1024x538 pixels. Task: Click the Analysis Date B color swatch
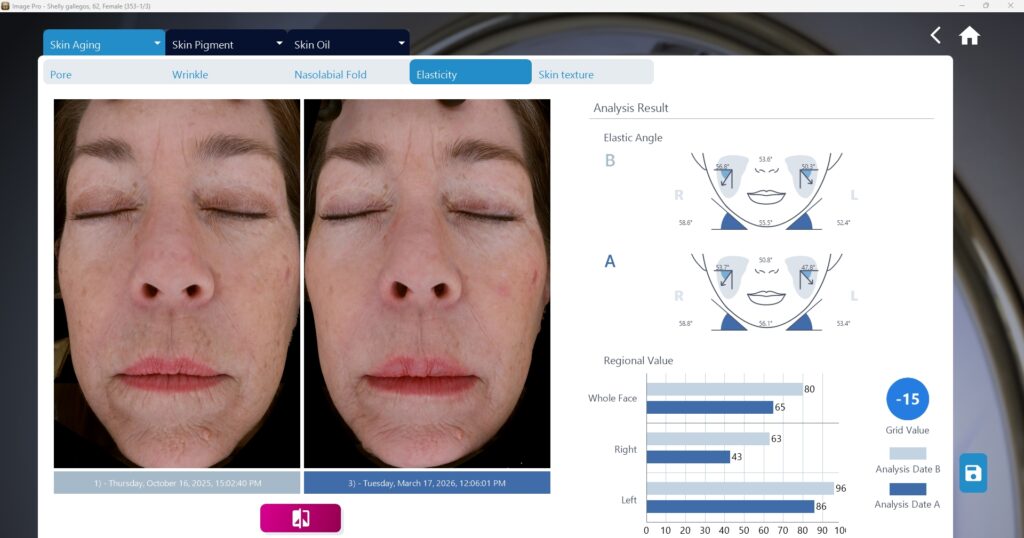907,453
